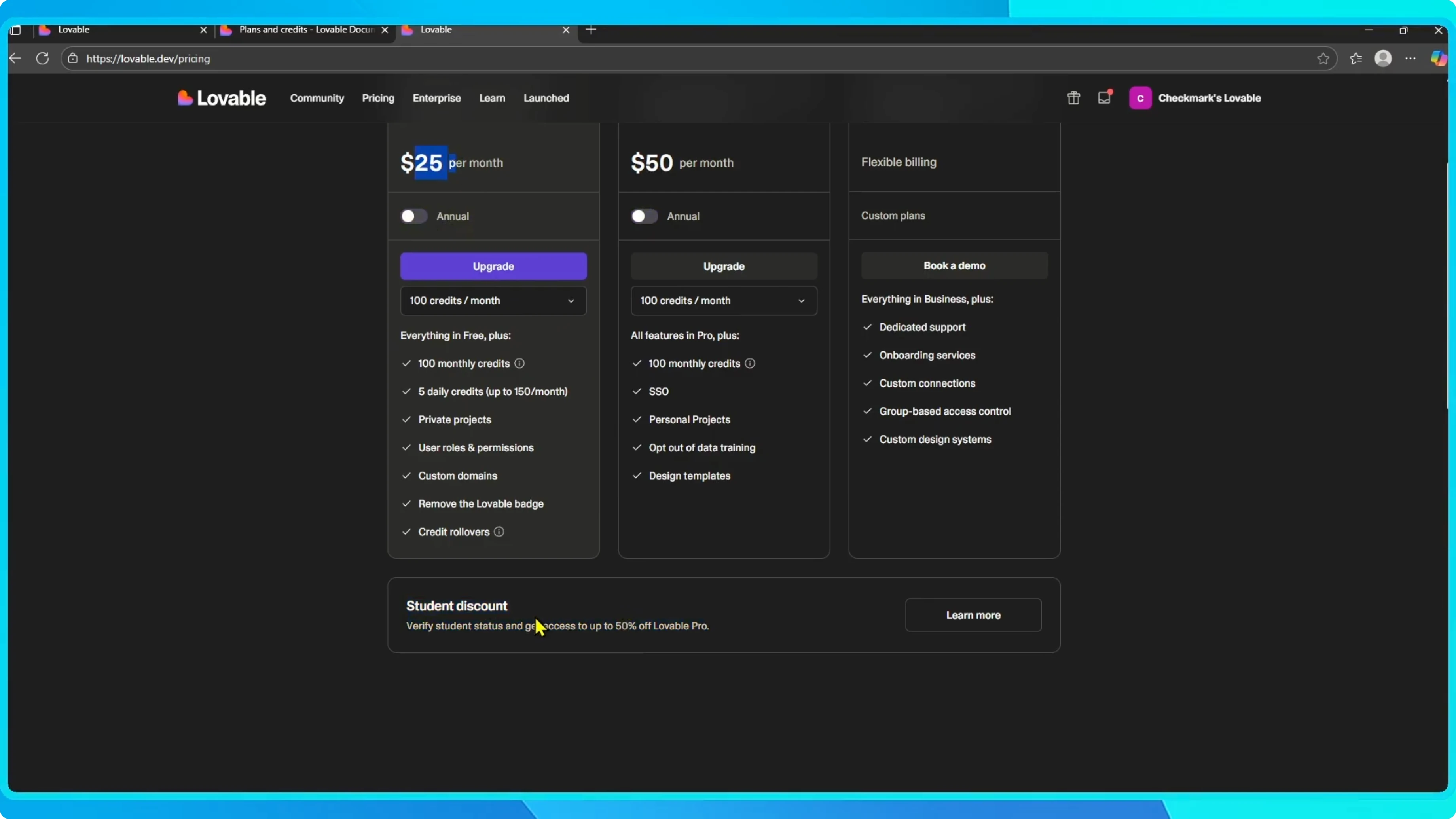Click 'Flexible billing' text
The width and height of the screenshot is (1456, 819).
(899, 162)
